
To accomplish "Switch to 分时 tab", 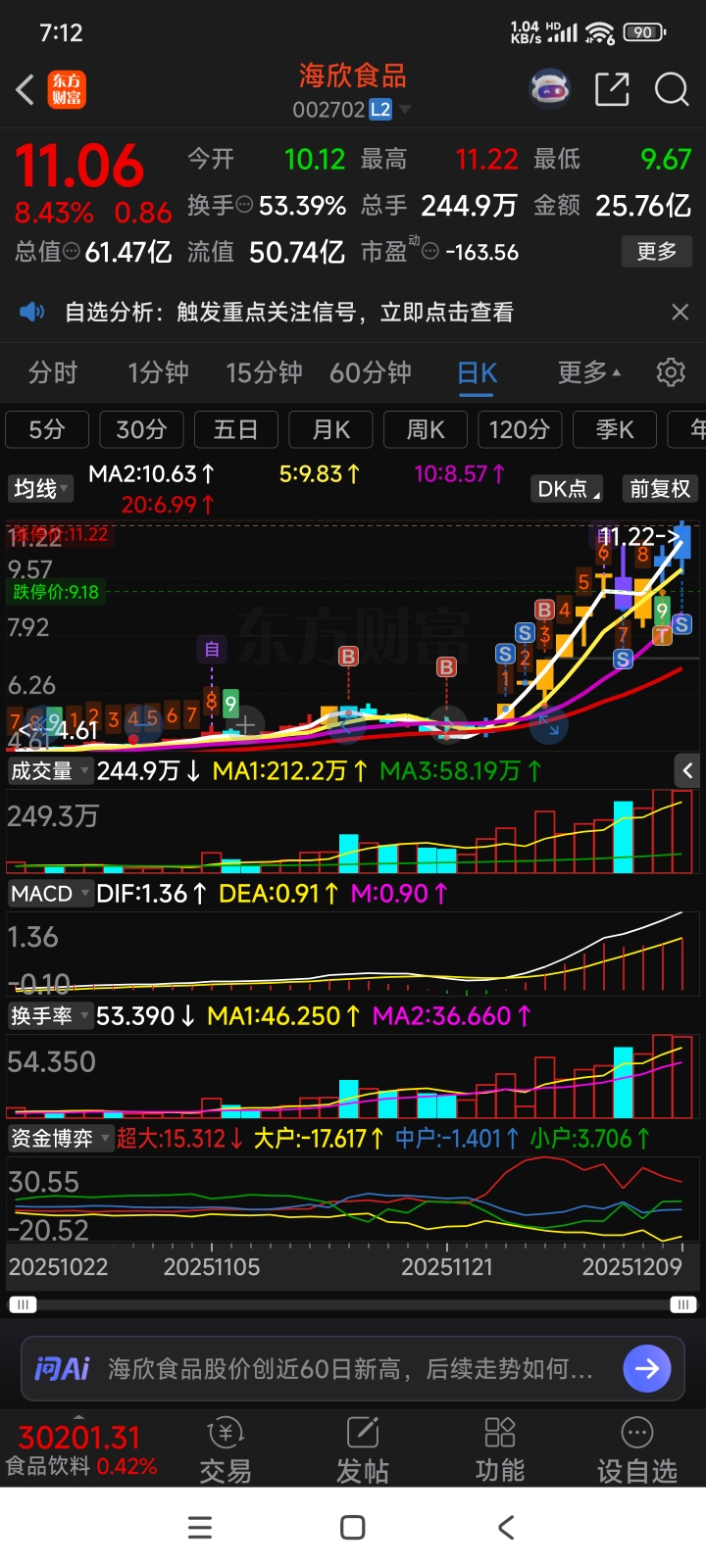I will click(53, 372).
